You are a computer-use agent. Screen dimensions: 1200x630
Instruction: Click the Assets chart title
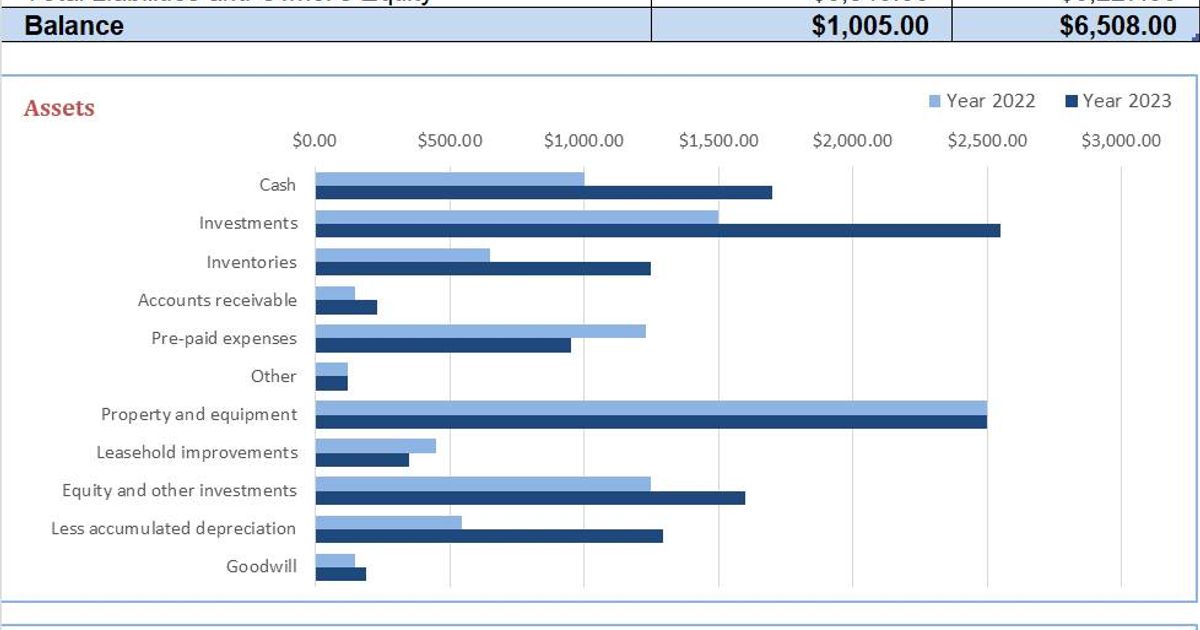click(x=58, y=108)
